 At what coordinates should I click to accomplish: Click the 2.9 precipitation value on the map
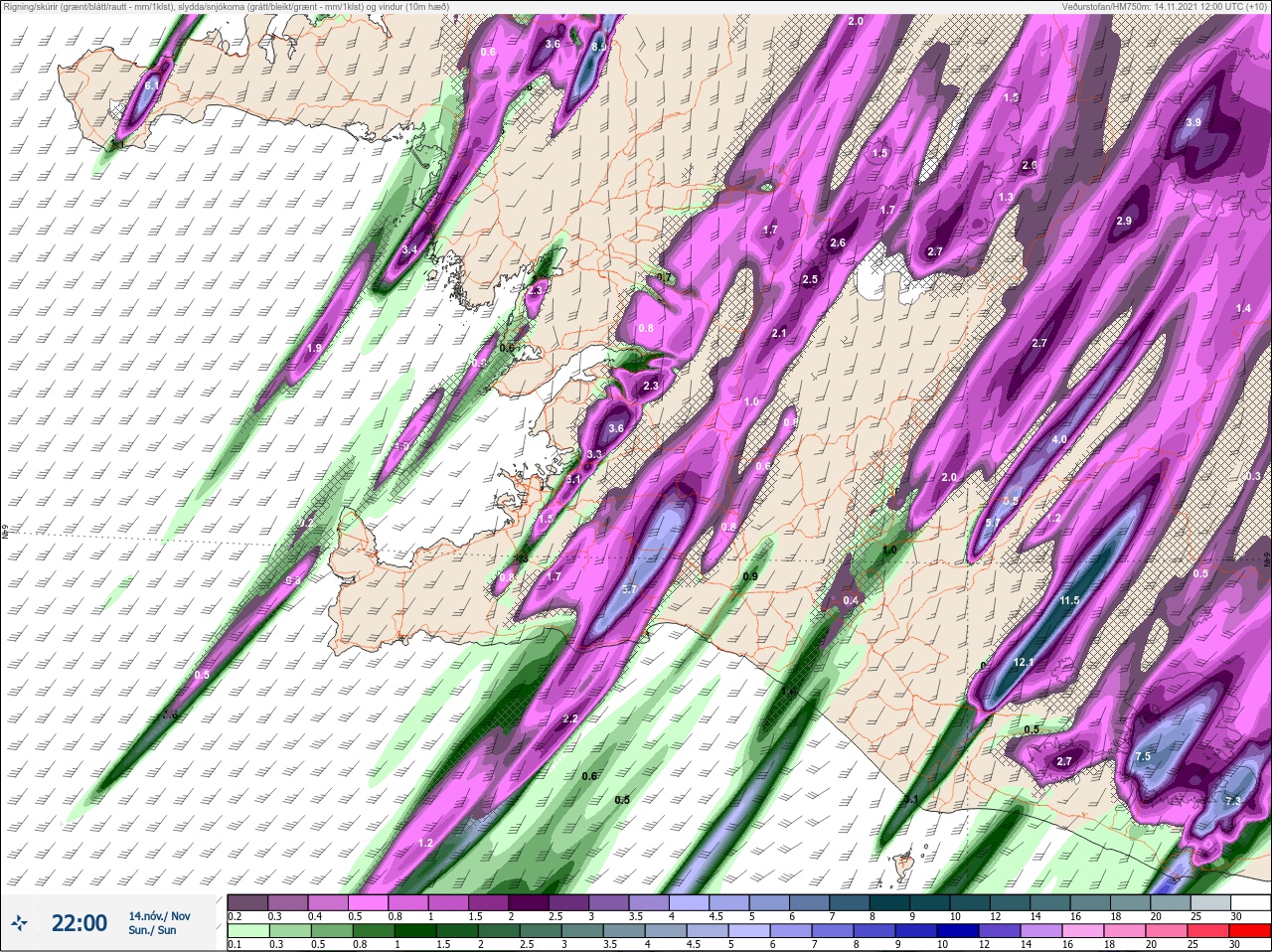(1124, 221)
